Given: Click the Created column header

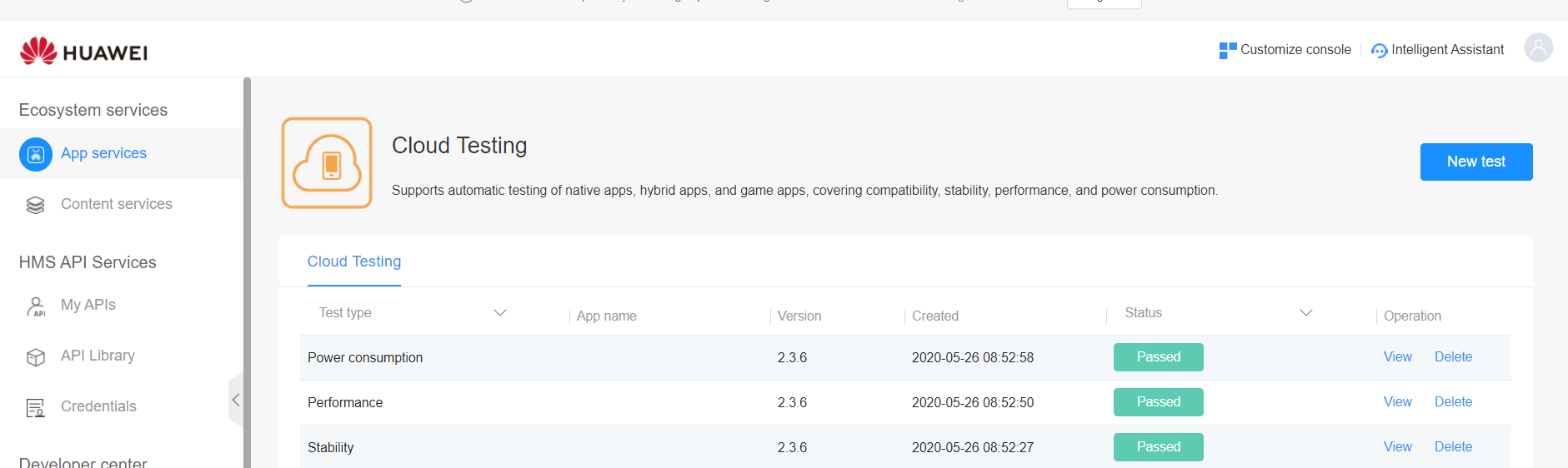Looking at the screenshot, I should coord(935,316).
